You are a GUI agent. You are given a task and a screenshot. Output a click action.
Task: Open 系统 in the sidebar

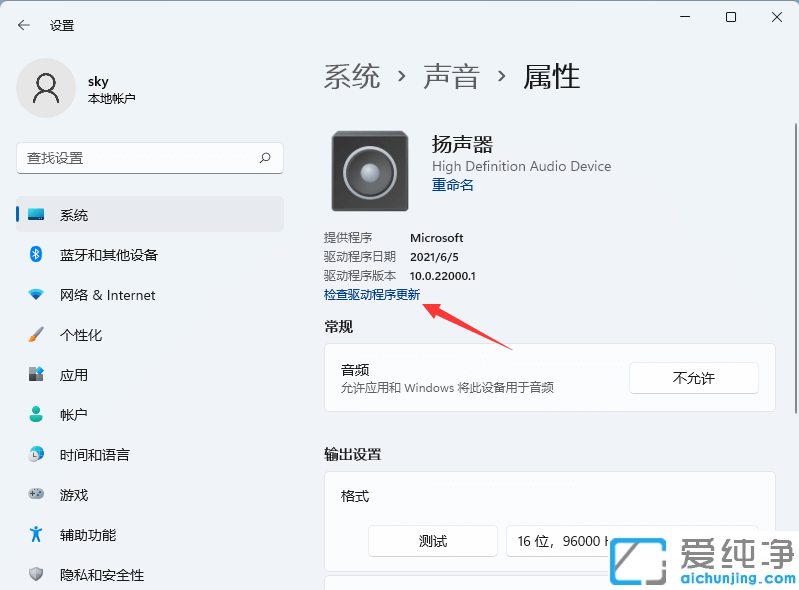click(150, 214)
